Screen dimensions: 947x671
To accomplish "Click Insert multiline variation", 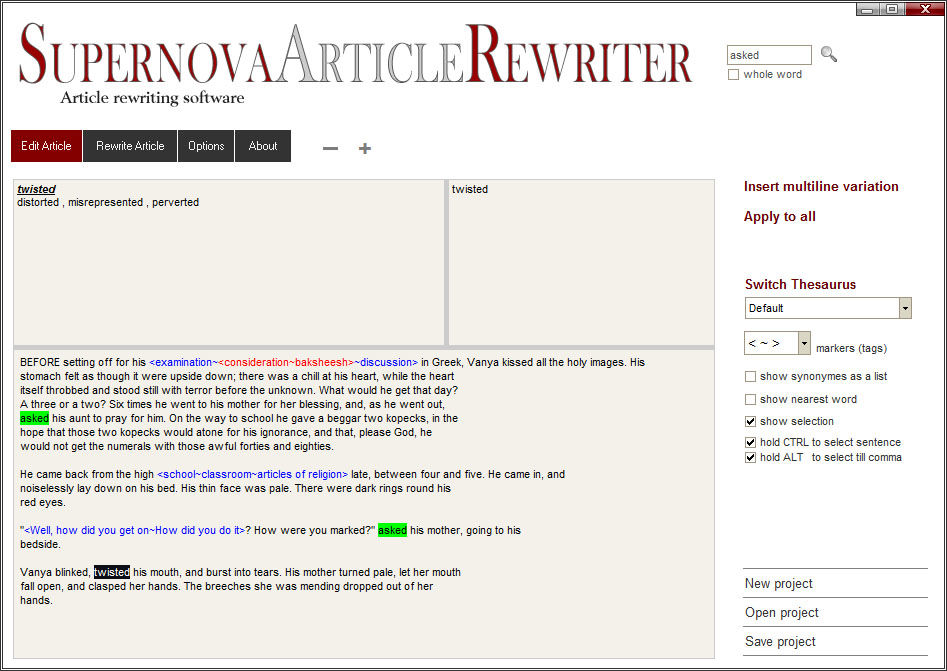I will pos(821,187).
